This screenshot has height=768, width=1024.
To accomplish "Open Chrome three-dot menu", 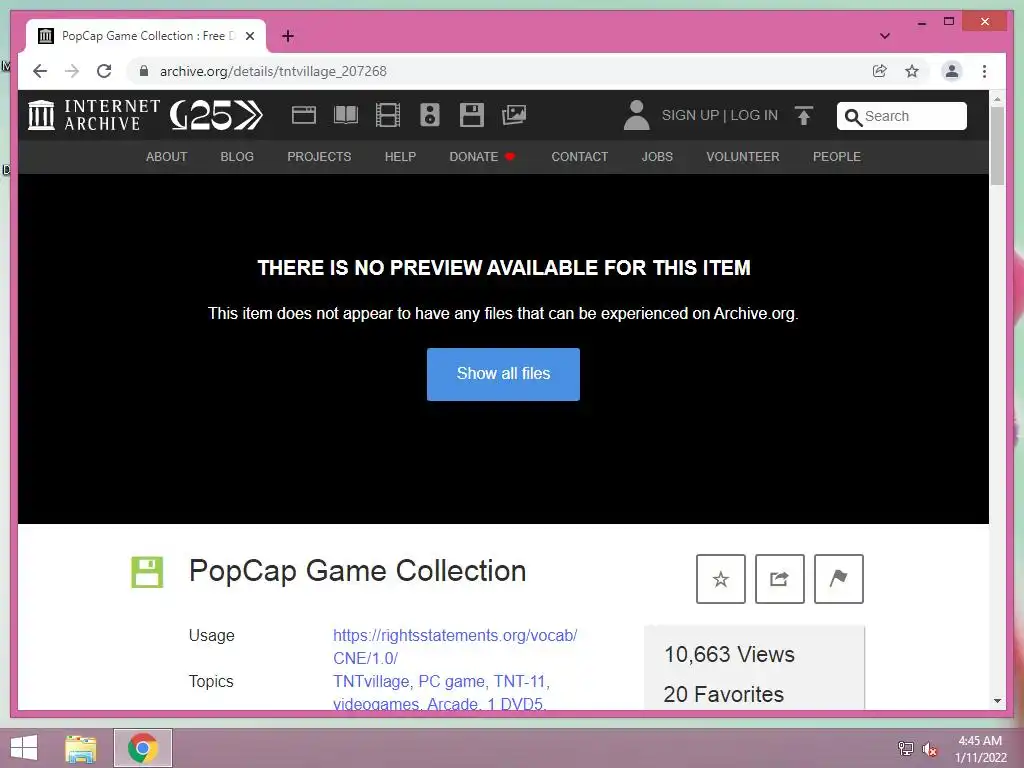I will [x=984, y=71].
